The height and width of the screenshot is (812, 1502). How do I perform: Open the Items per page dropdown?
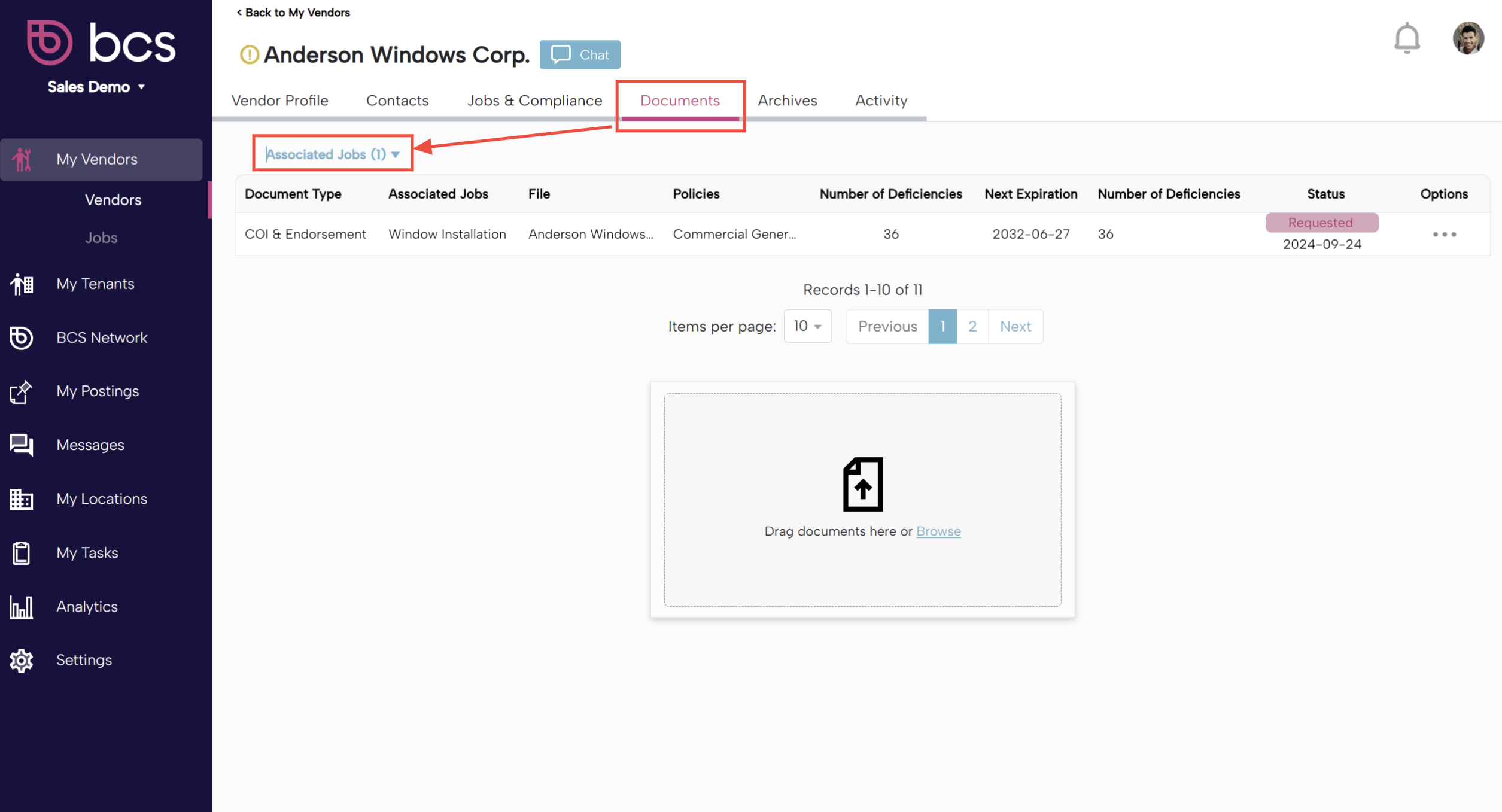point(807,326)
